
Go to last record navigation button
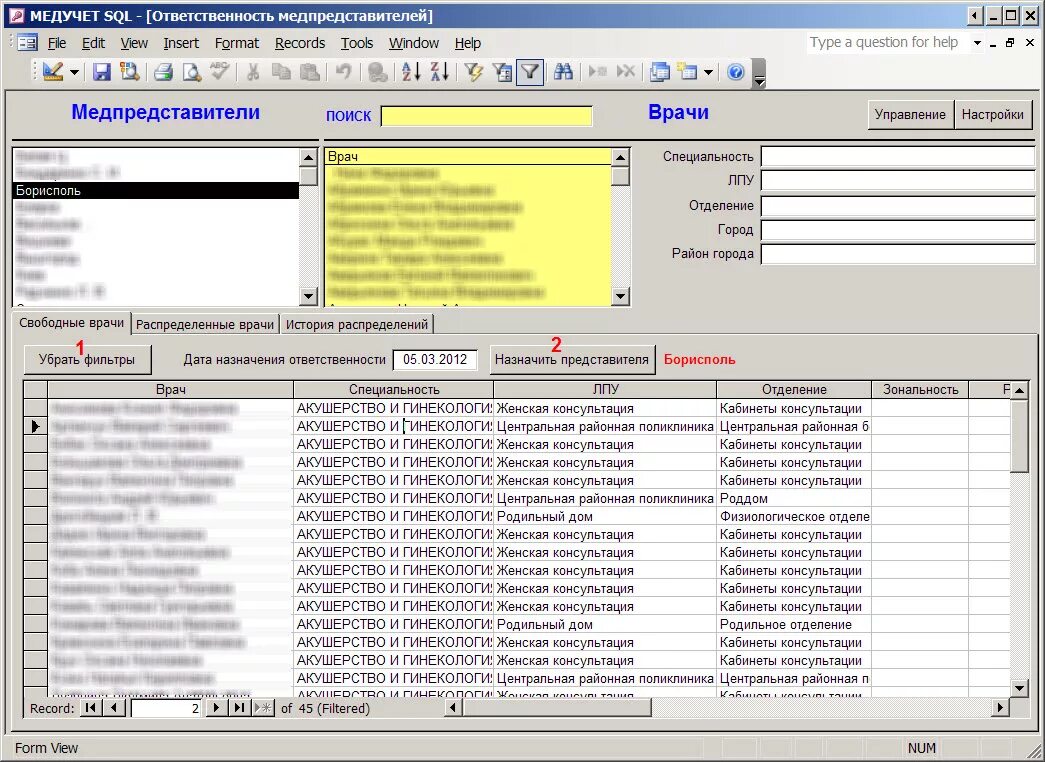[x=239, y=708]
